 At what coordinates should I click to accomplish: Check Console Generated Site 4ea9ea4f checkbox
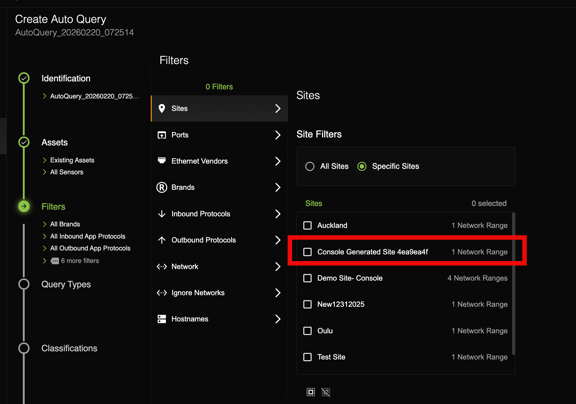tap(307, 252)
